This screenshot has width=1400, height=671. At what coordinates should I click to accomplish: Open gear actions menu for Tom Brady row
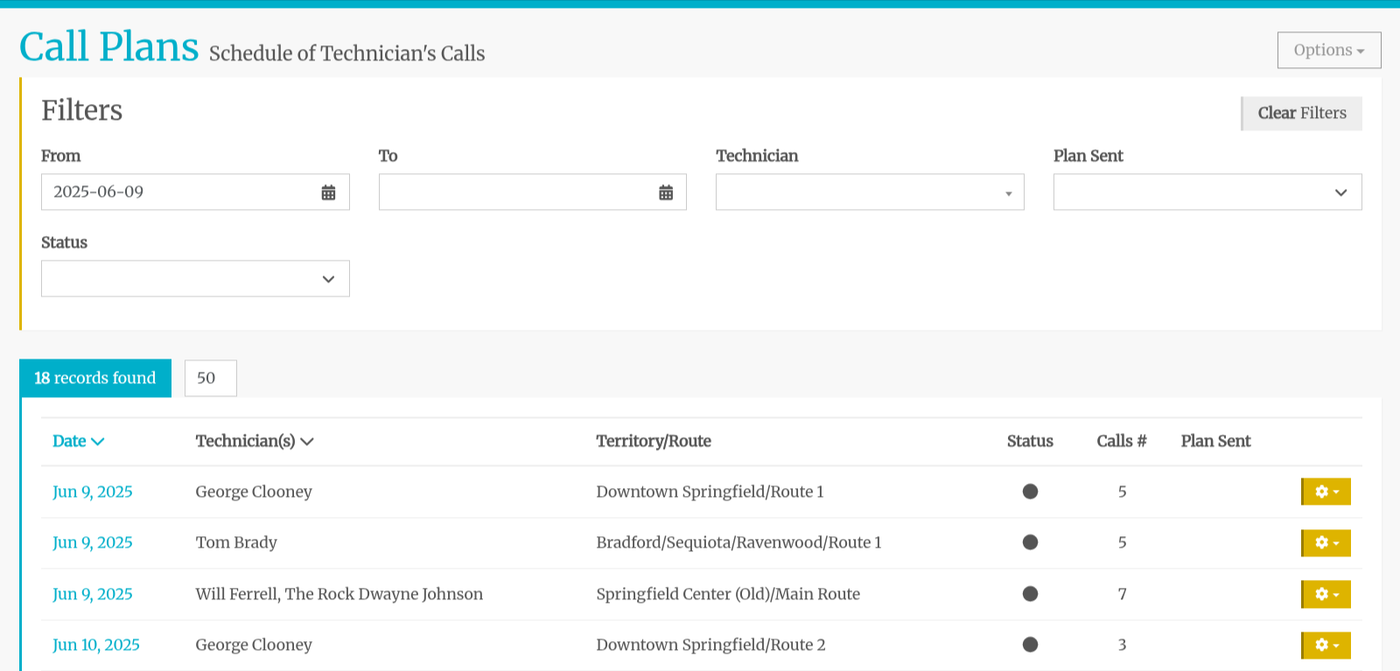pos(1325,543)
